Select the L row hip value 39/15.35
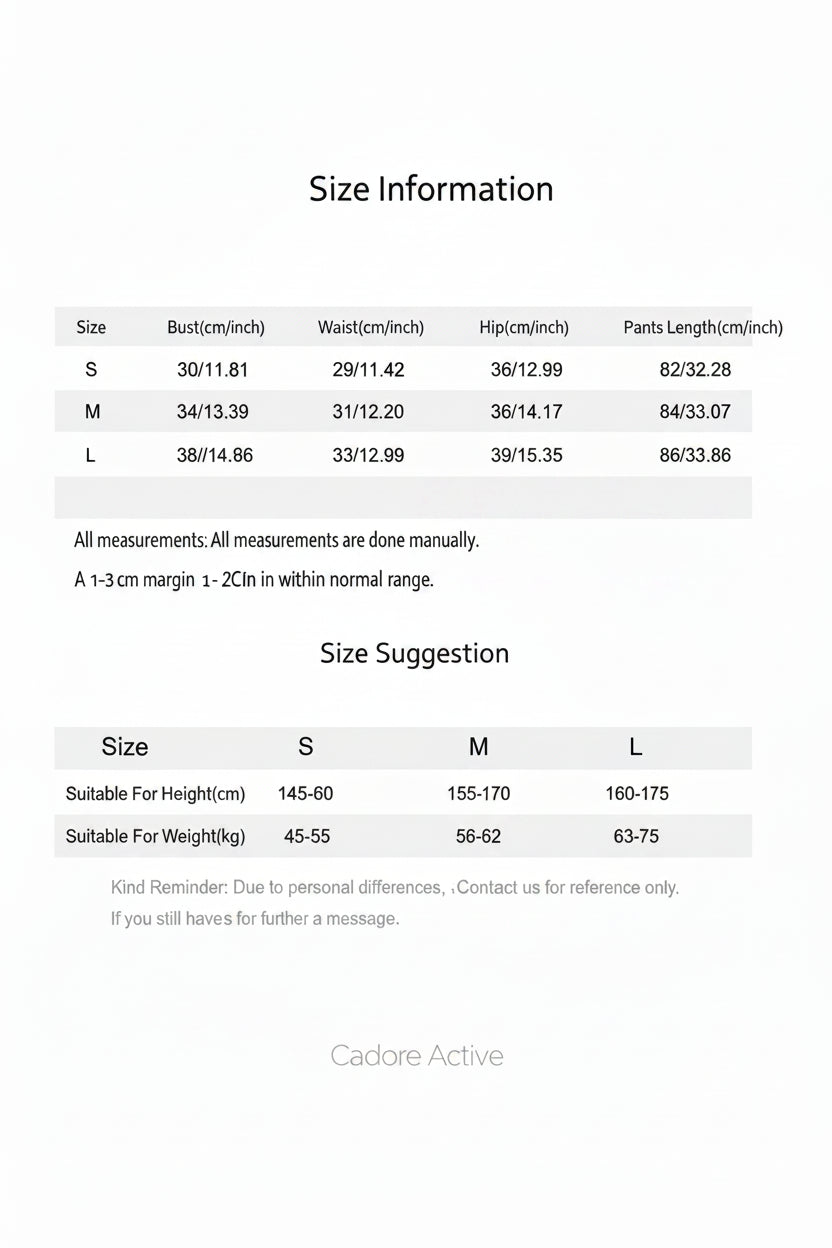This screenshot has height=1248, width=832. [x=526, y=455]
